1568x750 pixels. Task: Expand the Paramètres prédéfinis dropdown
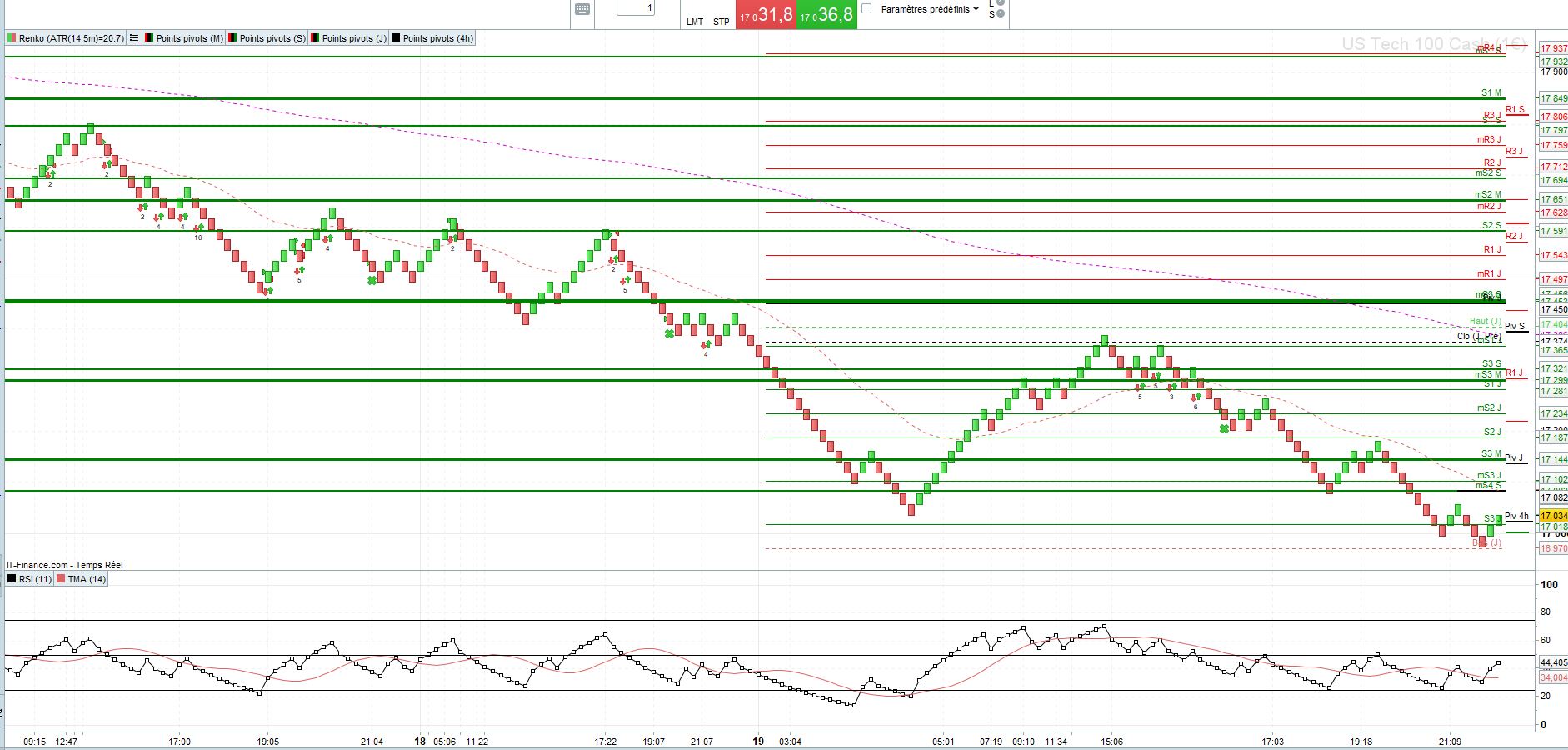[976, 8]
